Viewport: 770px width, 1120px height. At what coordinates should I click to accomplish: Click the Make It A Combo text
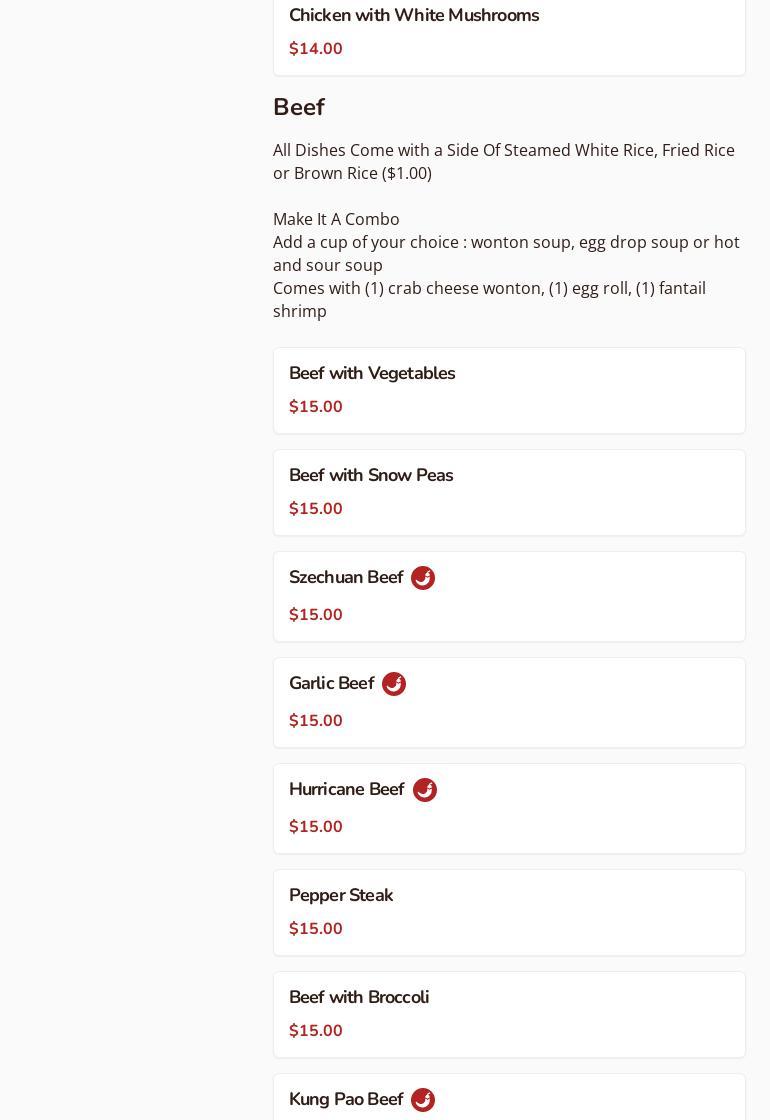(x=336, y=219)
